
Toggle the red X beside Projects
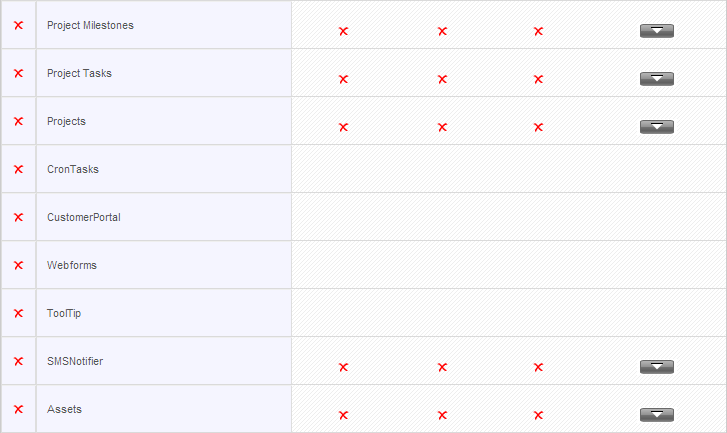coord(19,121)
